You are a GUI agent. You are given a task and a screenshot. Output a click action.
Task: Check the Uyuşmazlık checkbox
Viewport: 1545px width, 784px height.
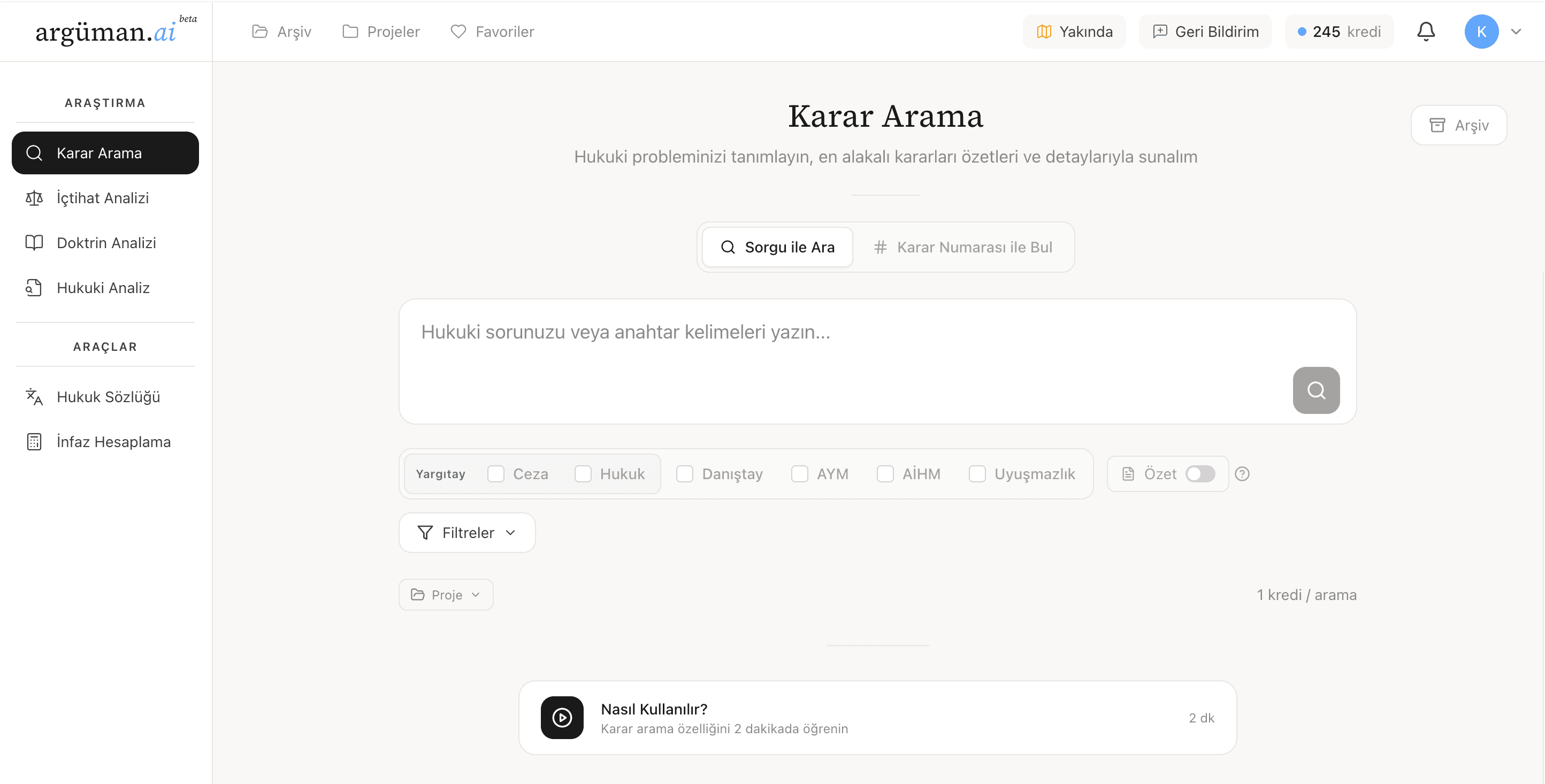[976, 474]
